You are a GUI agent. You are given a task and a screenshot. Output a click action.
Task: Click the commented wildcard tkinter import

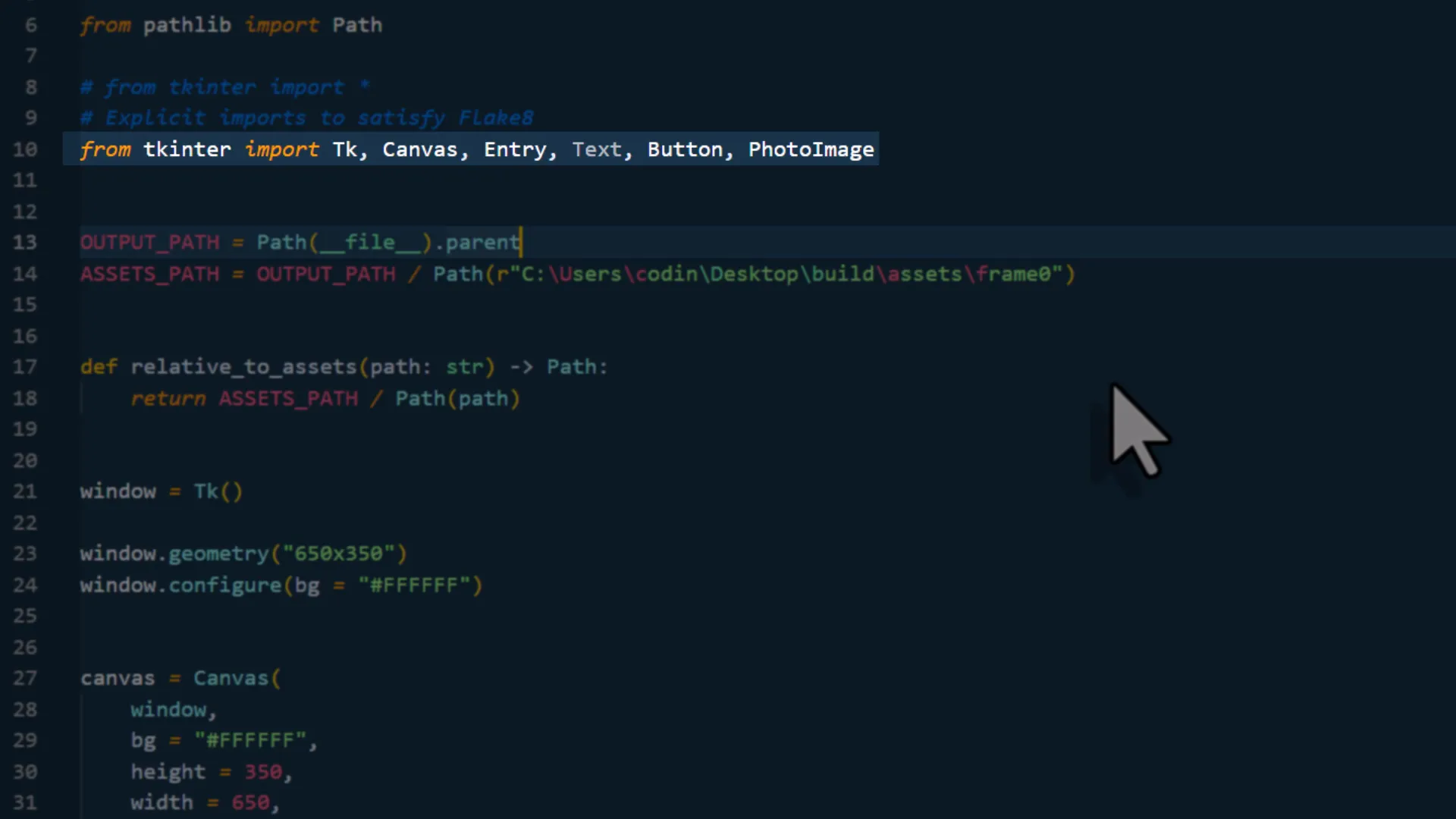[224, 86]
